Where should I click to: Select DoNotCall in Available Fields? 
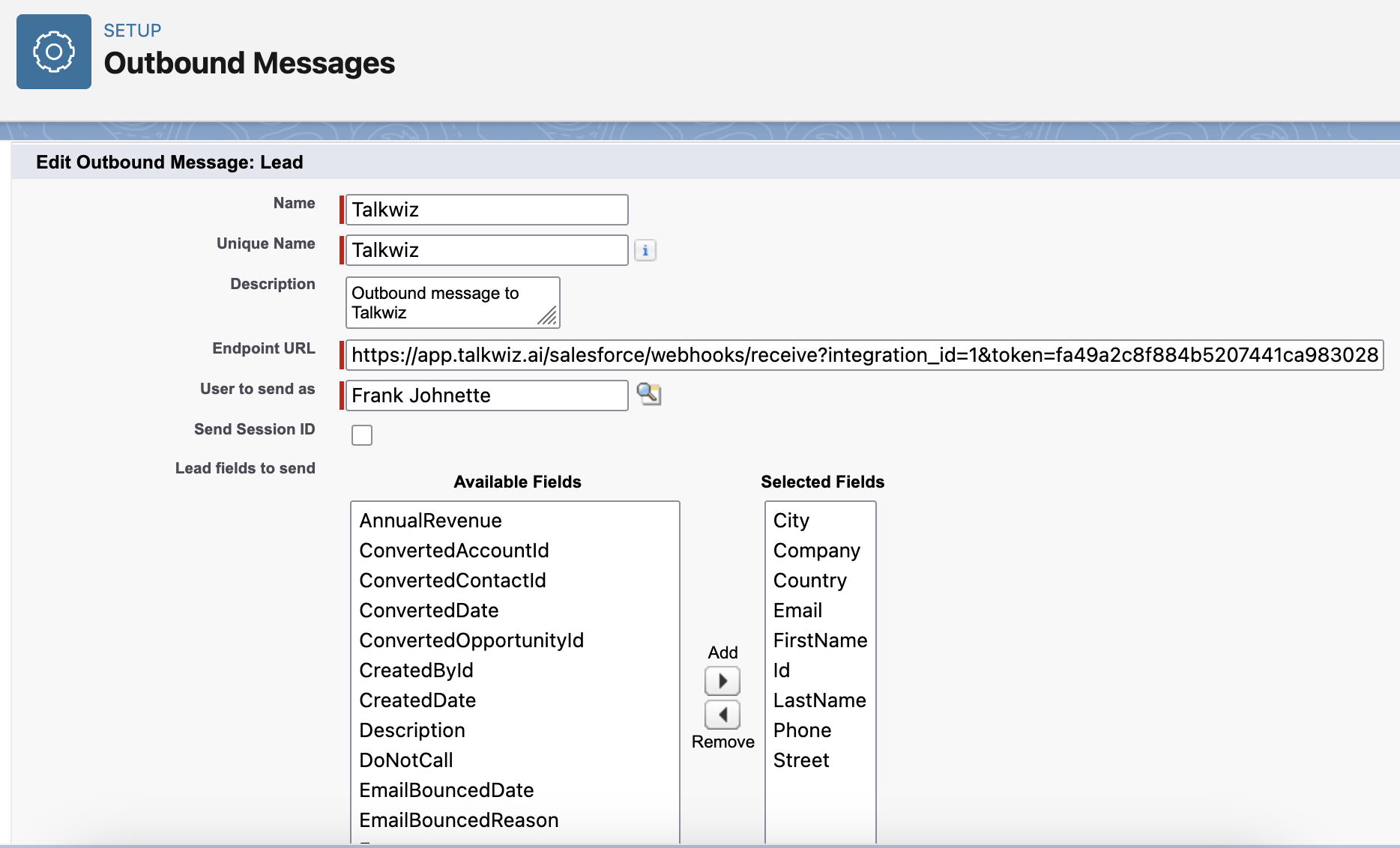pyautogui.click(x=515, y=760)
